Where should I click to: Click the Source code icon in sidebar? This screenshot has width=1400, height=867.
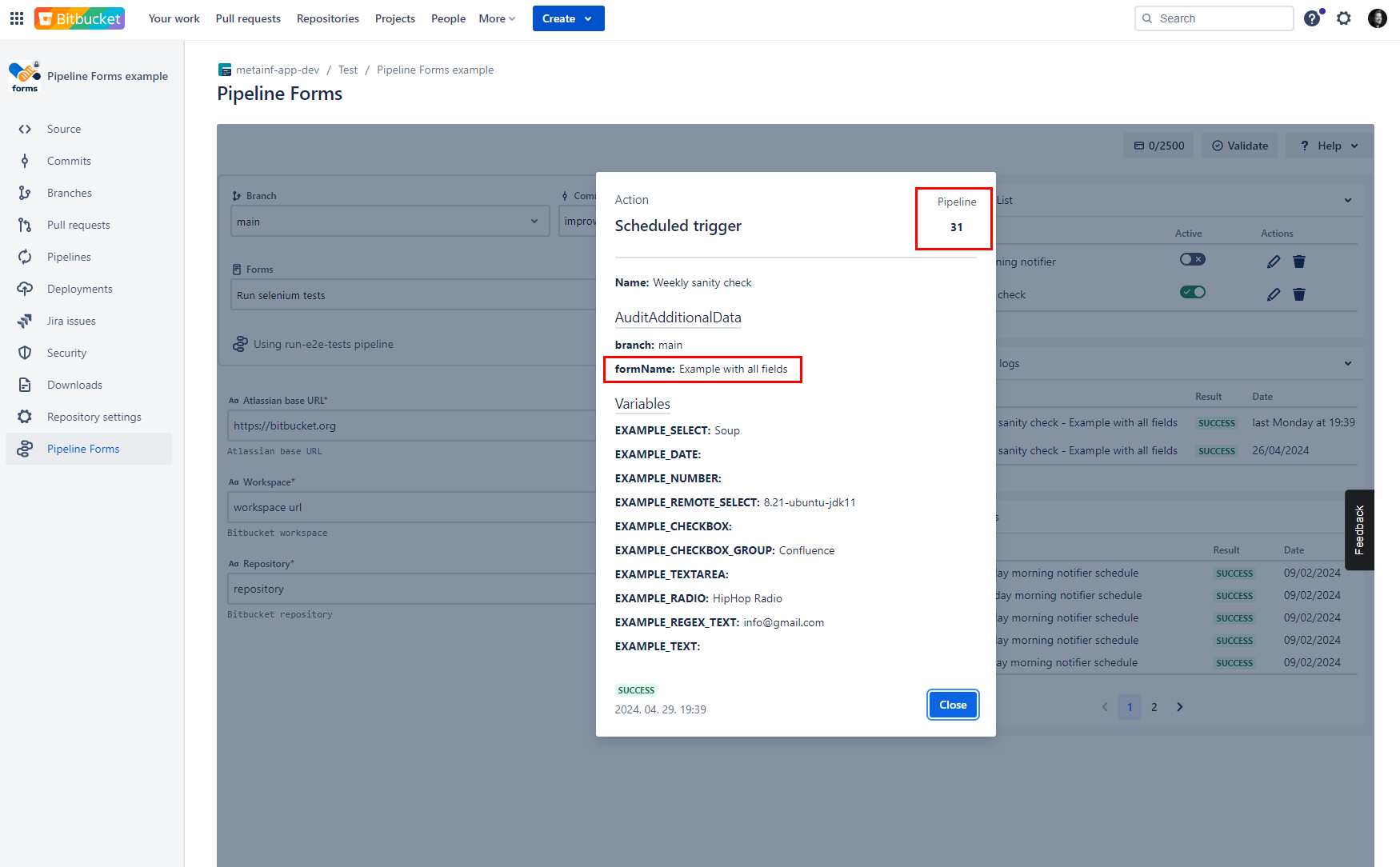click(x=25, y=129)
